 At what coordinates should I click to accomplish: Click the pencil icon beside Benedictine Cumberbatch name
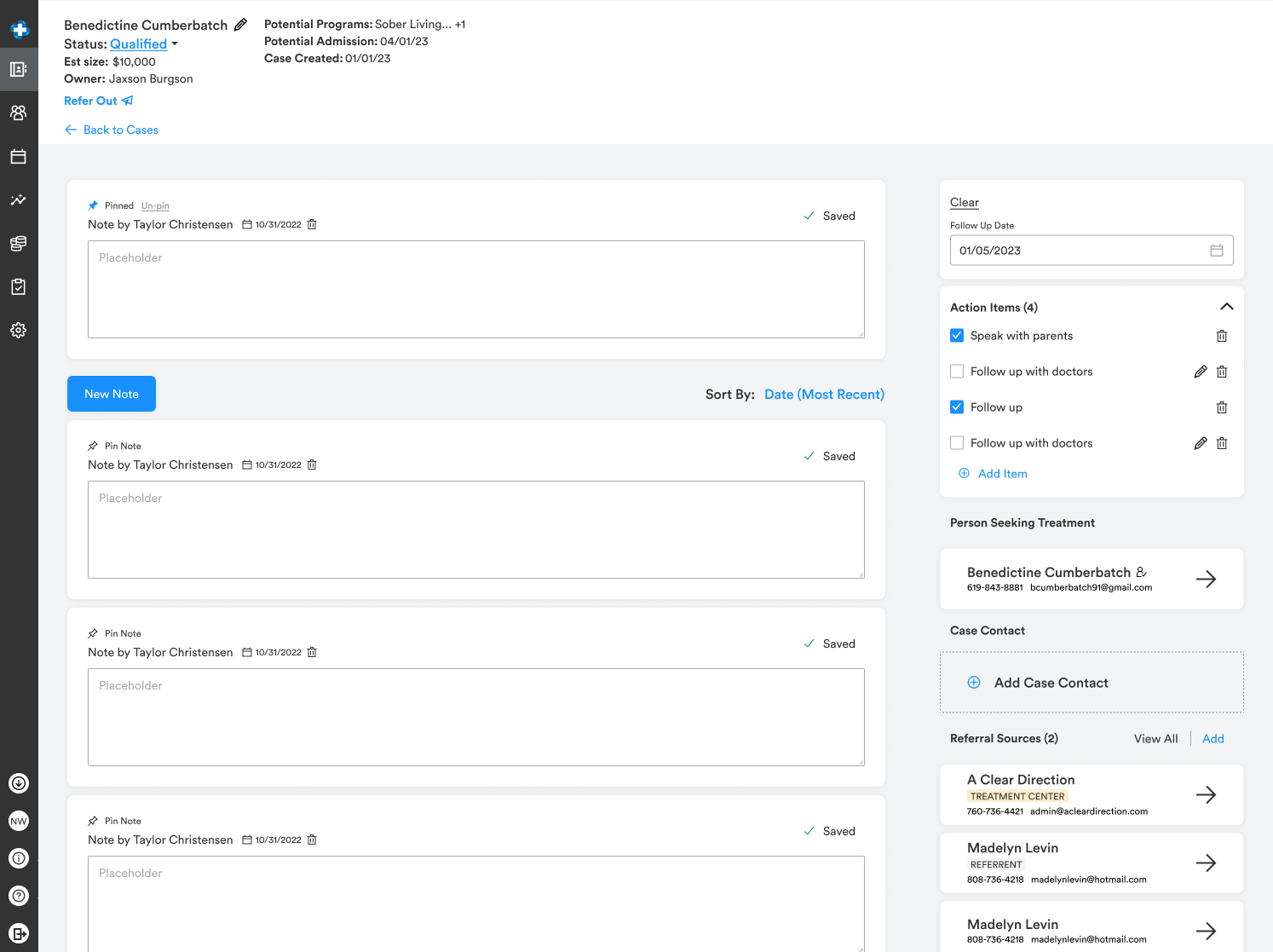(x=240, y=25)
